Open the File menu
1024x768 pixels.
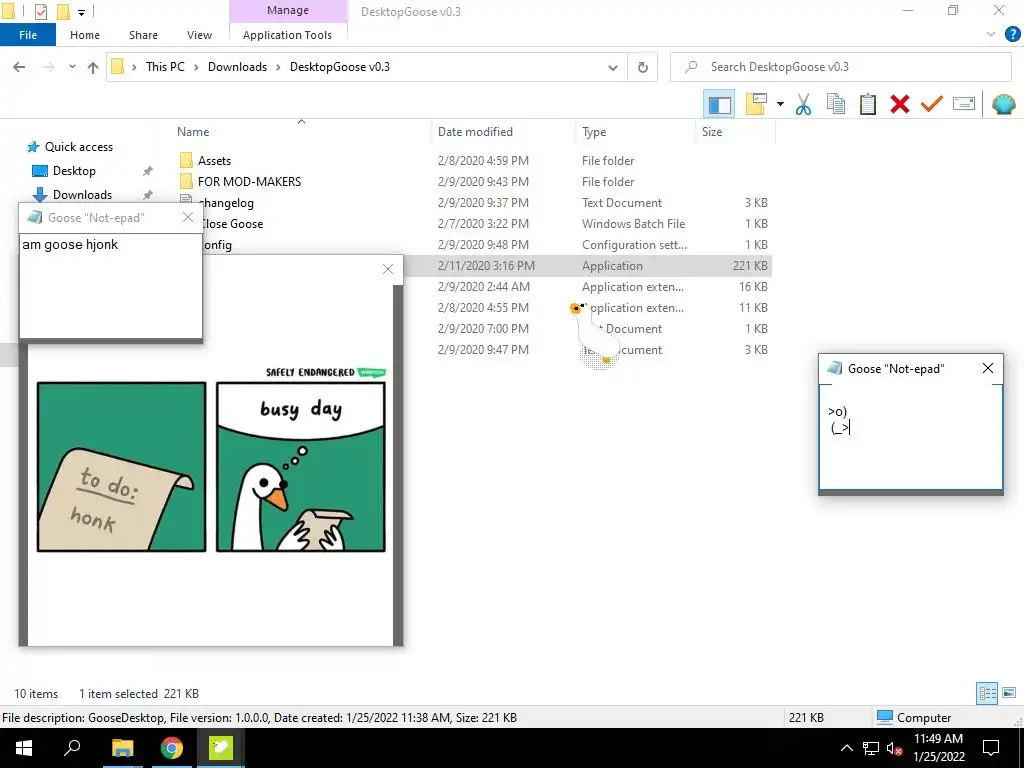point(27,35)
